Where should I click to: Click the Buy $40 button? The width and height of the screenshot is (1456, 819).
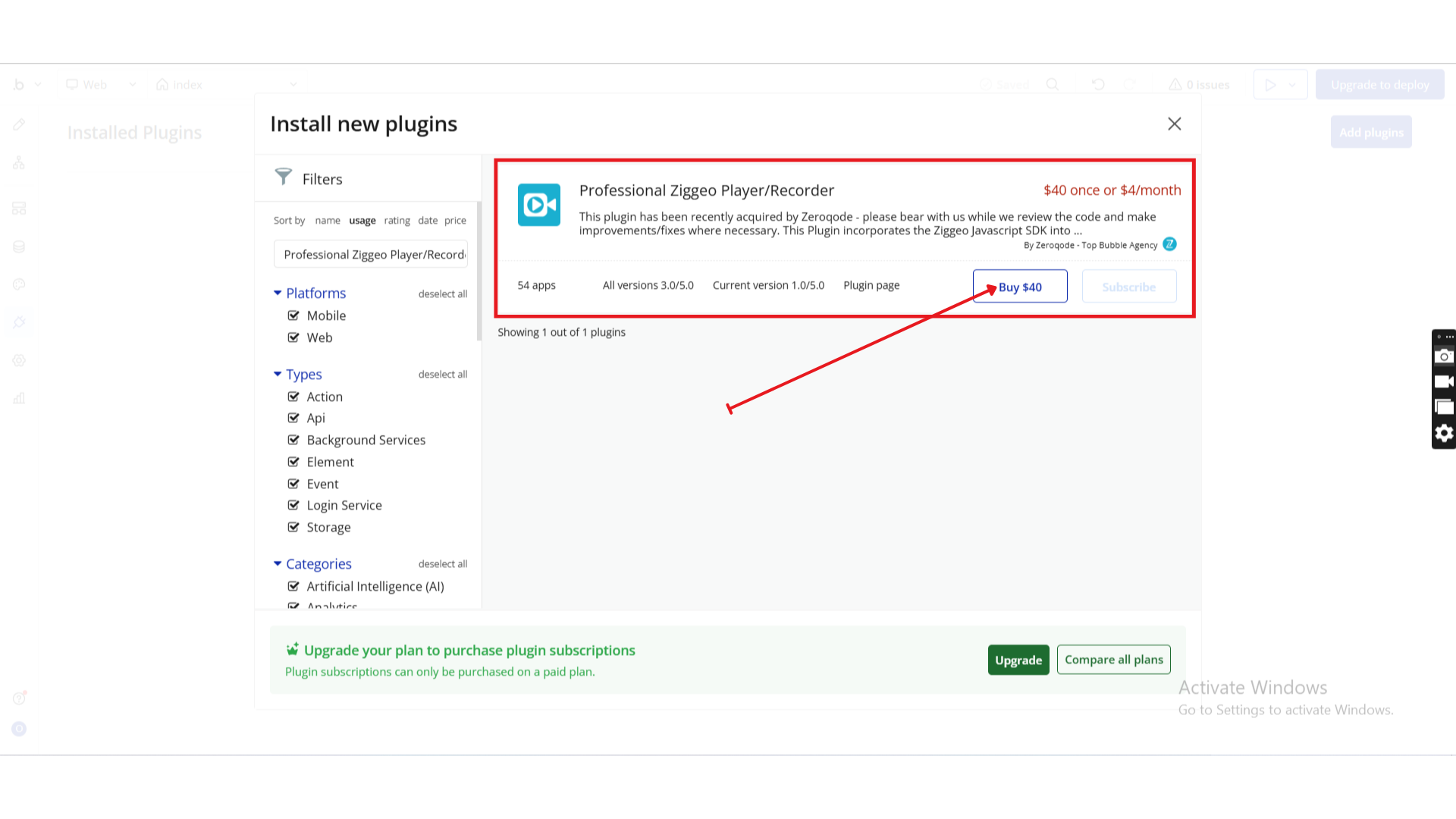tap(1019, 287)
